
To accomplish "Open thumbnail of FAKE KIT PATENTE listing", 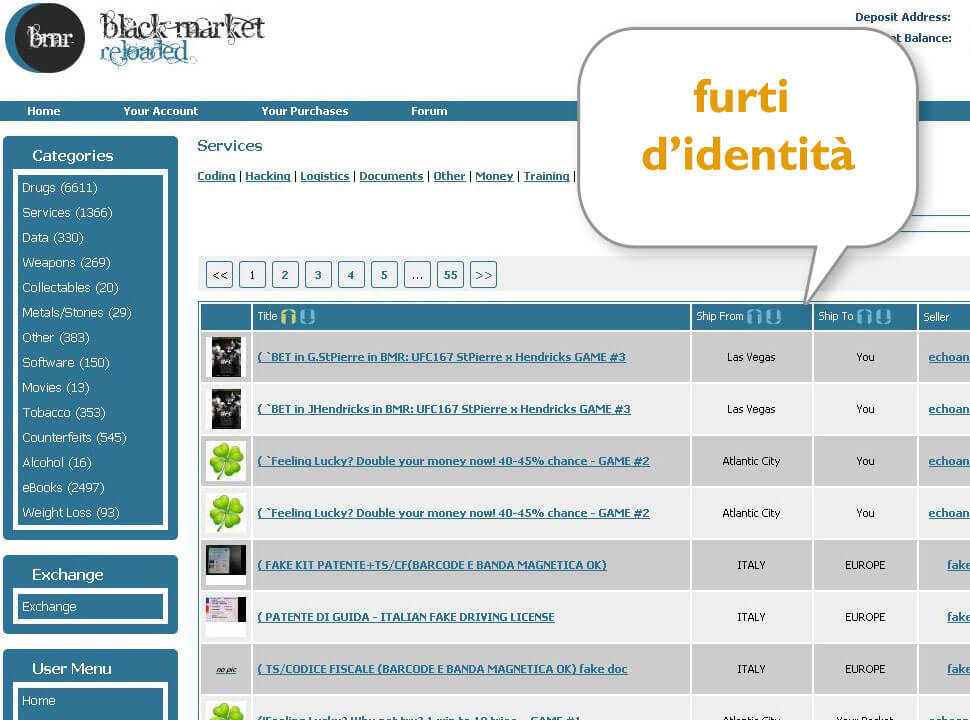I will point(226,565).
